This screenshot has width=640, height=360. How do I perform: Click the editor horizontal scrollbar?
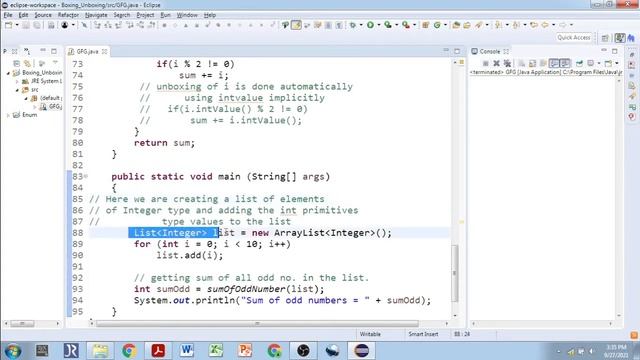257,324
